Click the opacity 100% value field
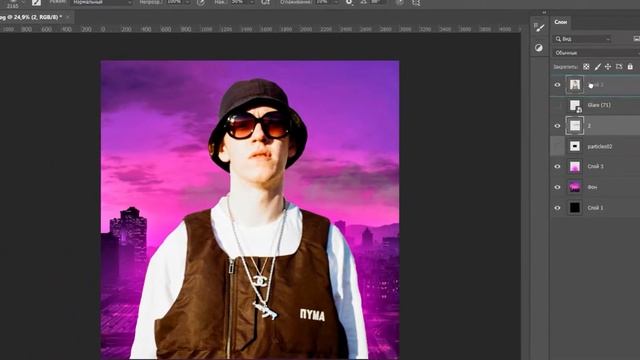The image size is (640, 360). [175, 2]
